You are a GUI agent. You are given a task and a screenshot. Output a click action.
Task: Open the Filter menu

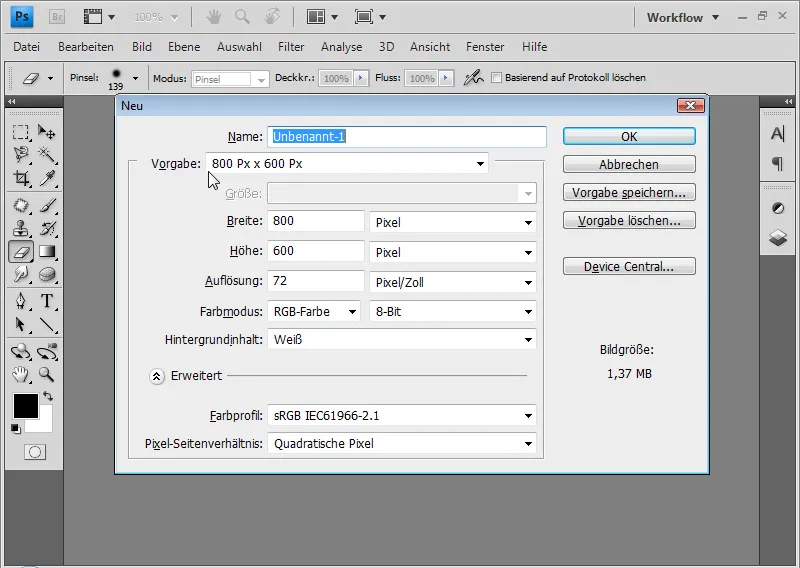tap(291, 47)
